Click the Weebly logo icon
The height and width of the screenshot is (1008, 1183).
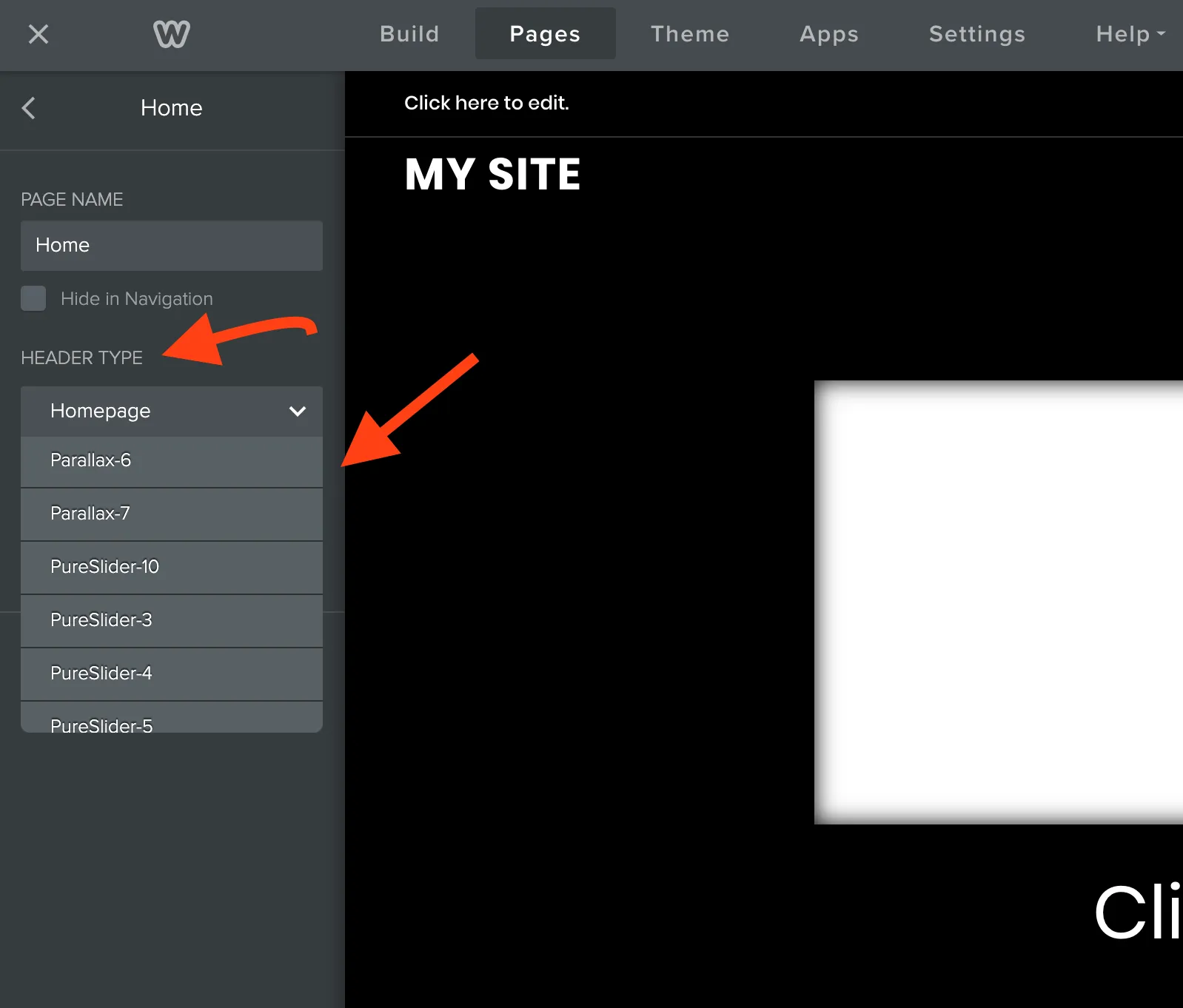point(172,34)
